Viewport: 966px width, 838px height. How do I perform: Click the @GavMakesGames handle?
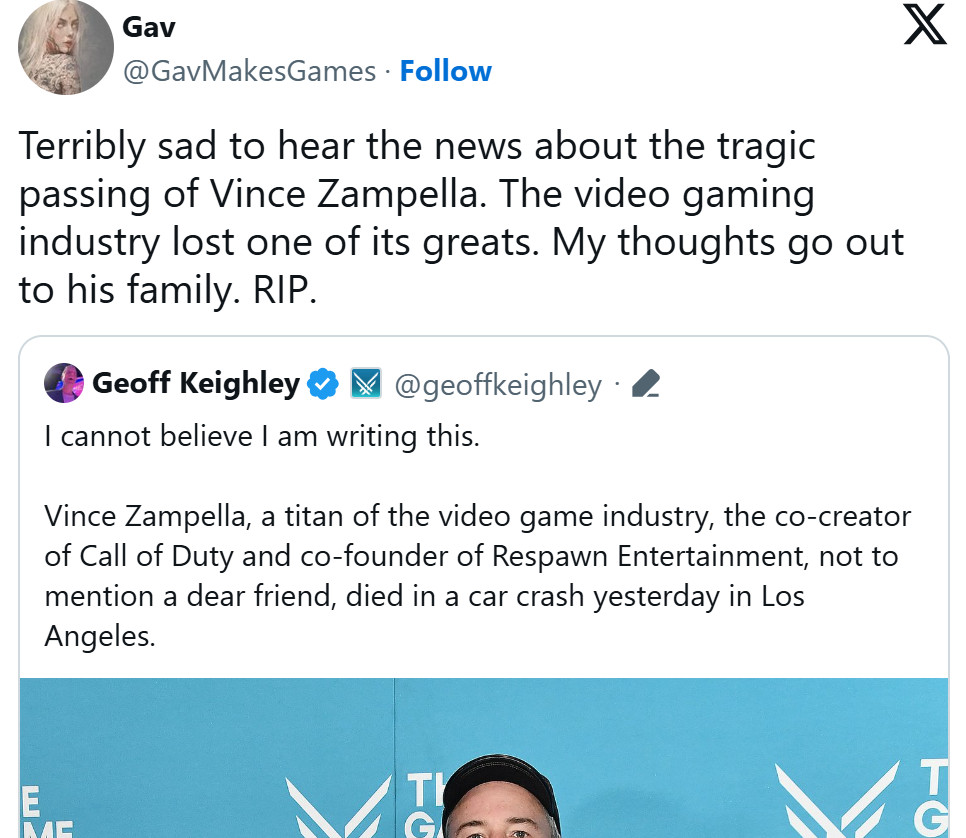(x=249, y=71)
